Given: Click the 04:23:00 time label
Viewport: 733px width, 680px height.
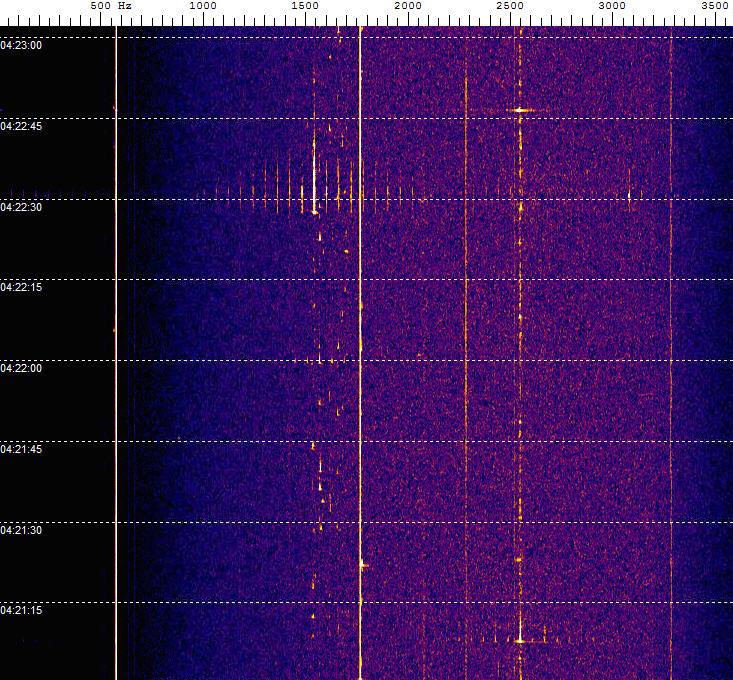Looking at the screenshot, I should tap(21, 45).
